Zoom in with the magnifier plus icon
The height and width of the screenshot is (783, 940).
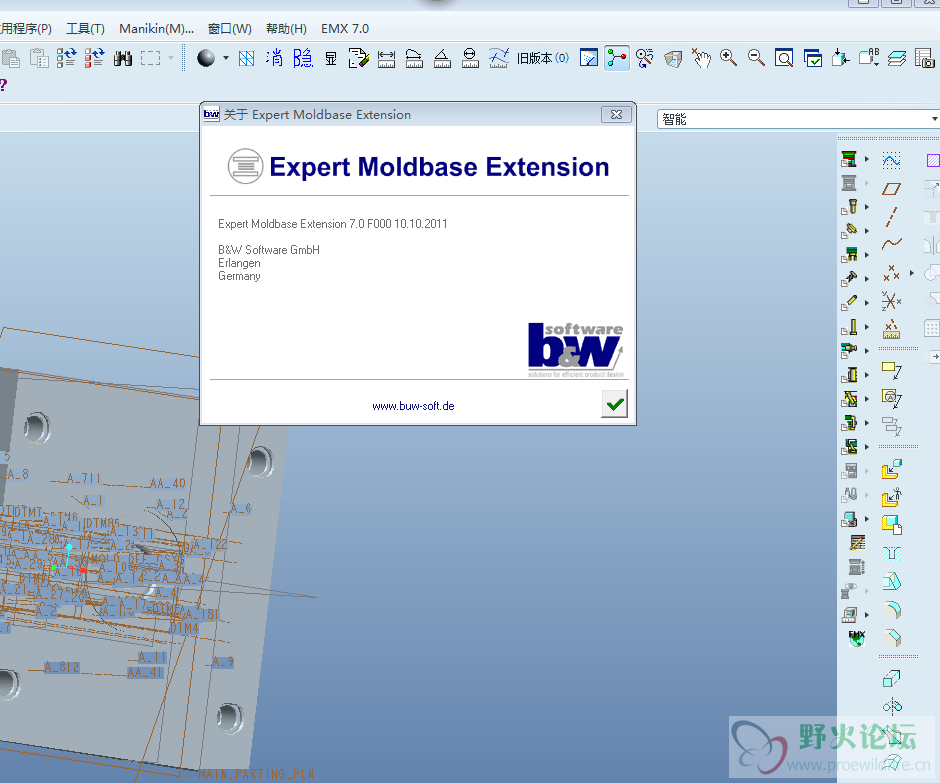[728, 58]
